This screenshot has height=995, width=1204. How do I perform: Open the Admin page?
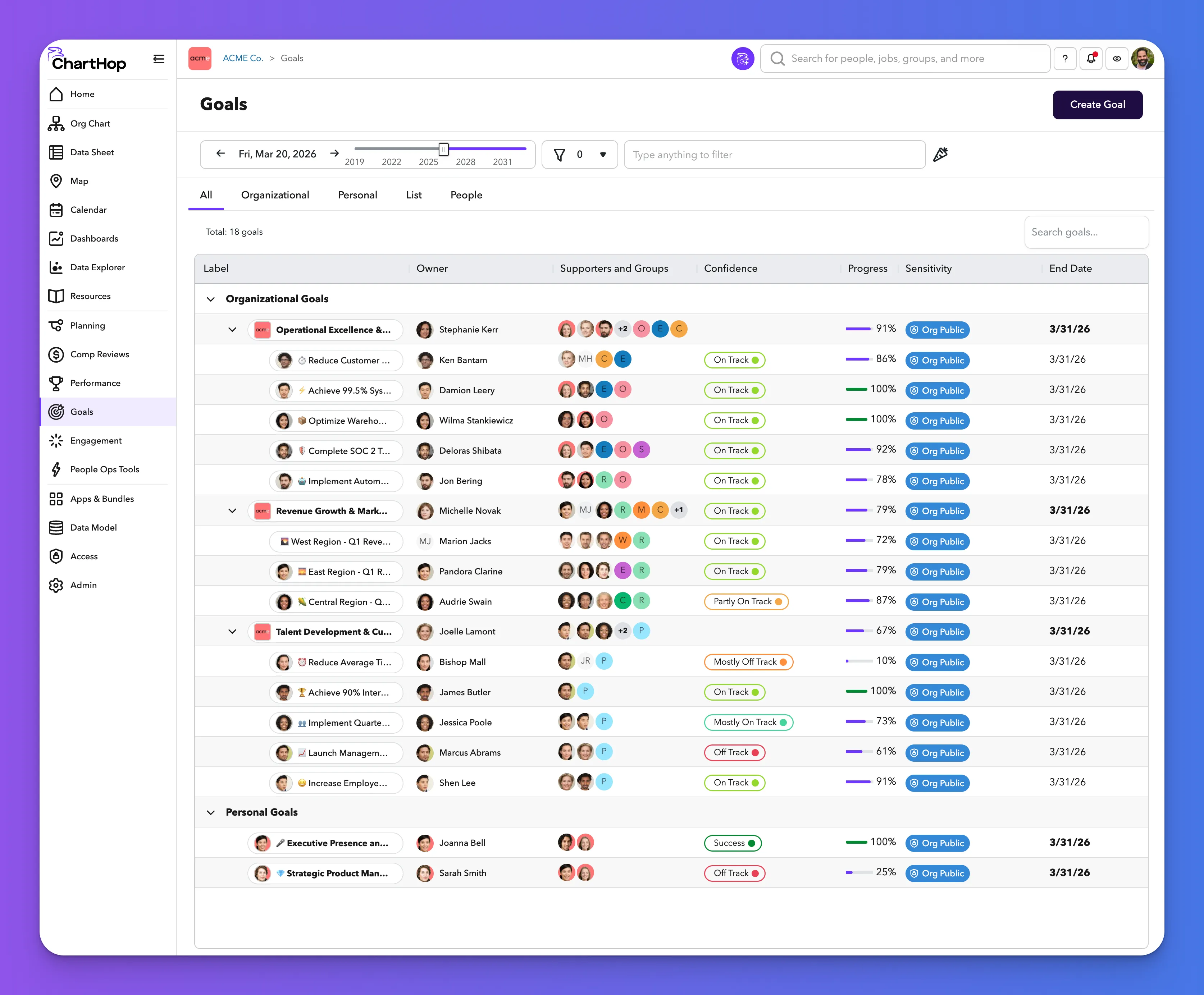pyautogui.click(x=108, y=584)
